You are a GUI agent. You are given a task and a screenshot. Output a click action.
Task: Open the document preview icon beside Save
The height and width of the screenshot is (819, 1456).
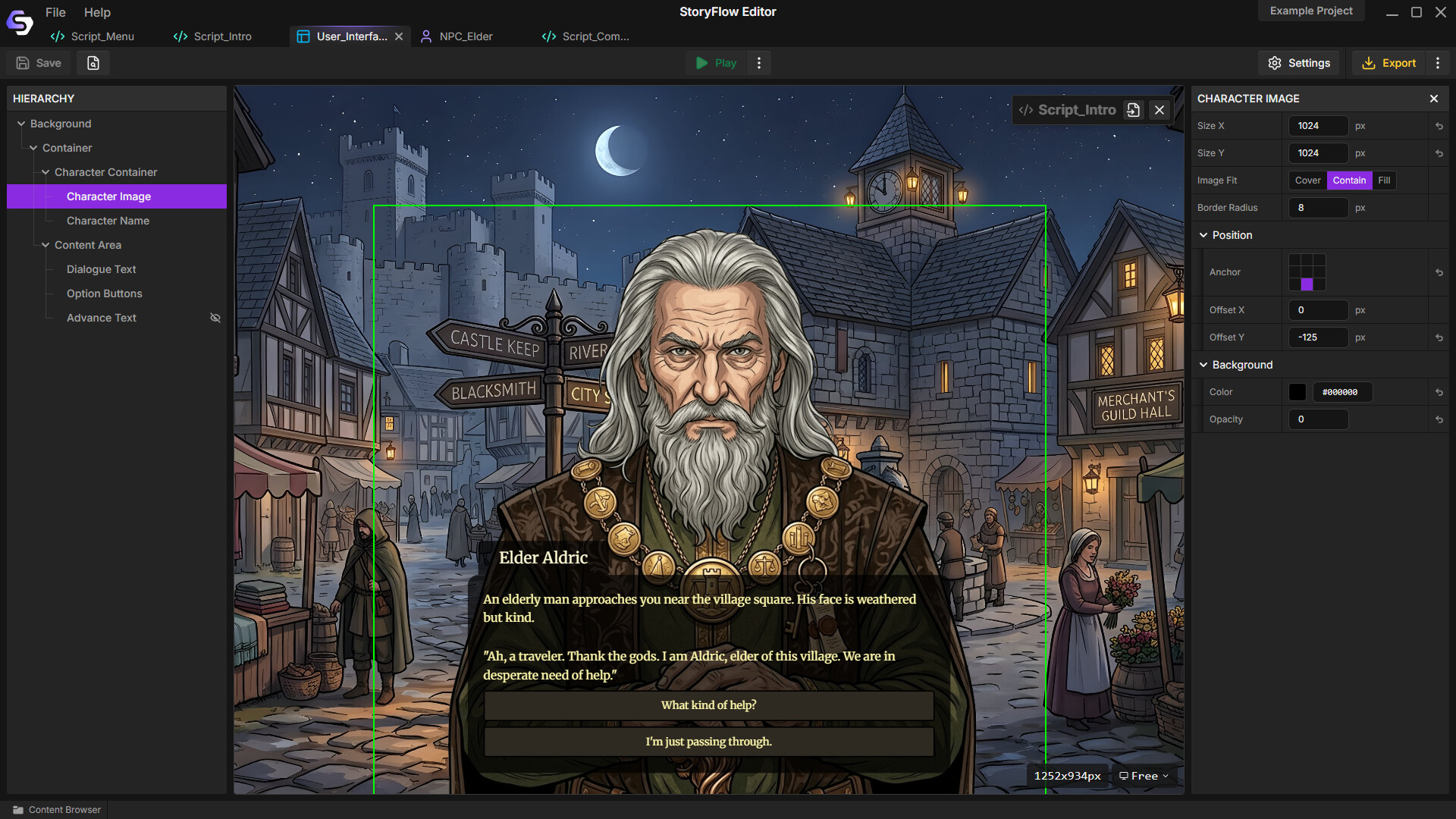[93, 62]
